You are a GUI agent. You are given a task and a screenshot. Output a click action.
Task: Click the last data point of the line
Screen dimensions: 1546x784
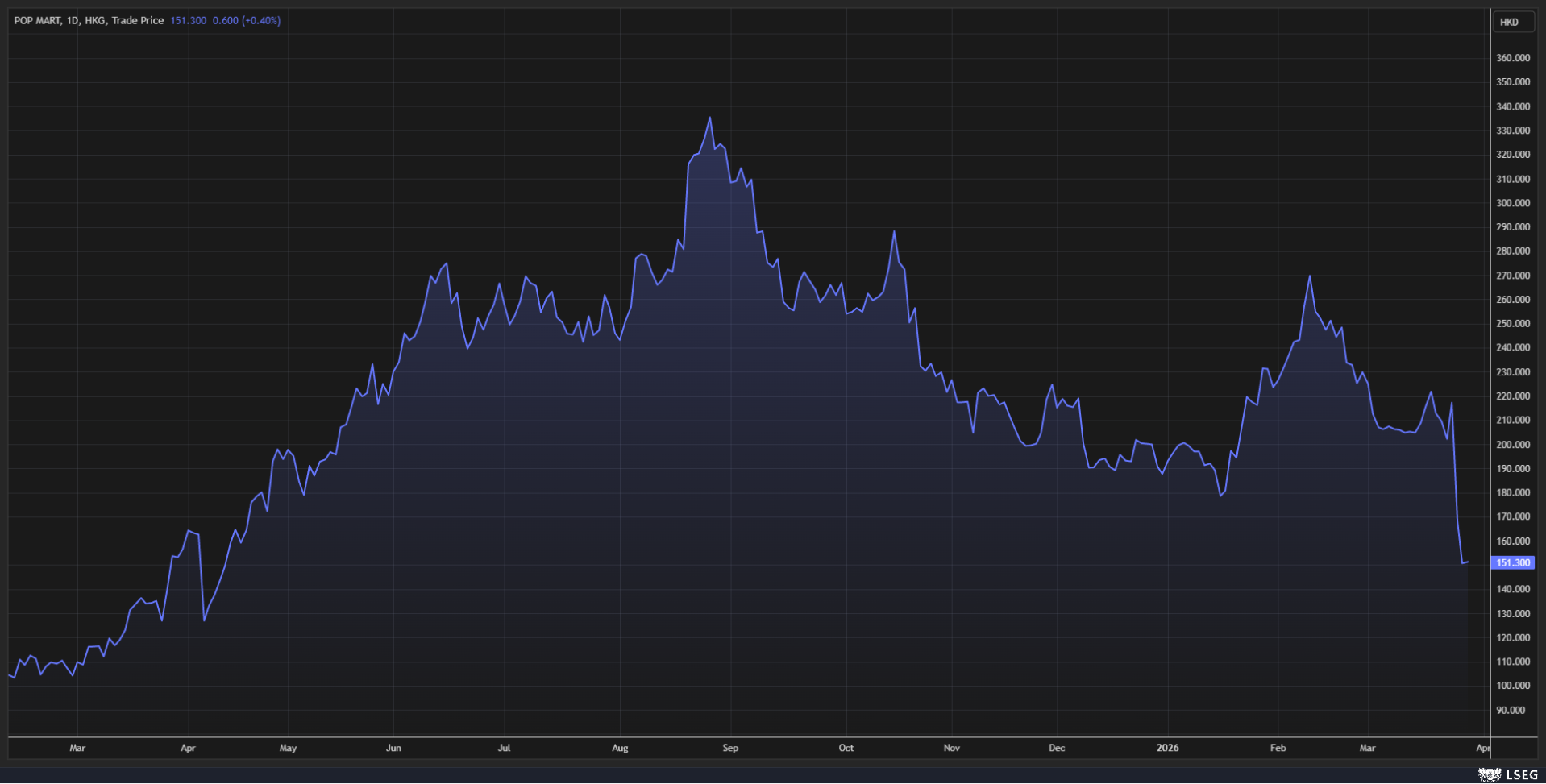coord(1467,562)
